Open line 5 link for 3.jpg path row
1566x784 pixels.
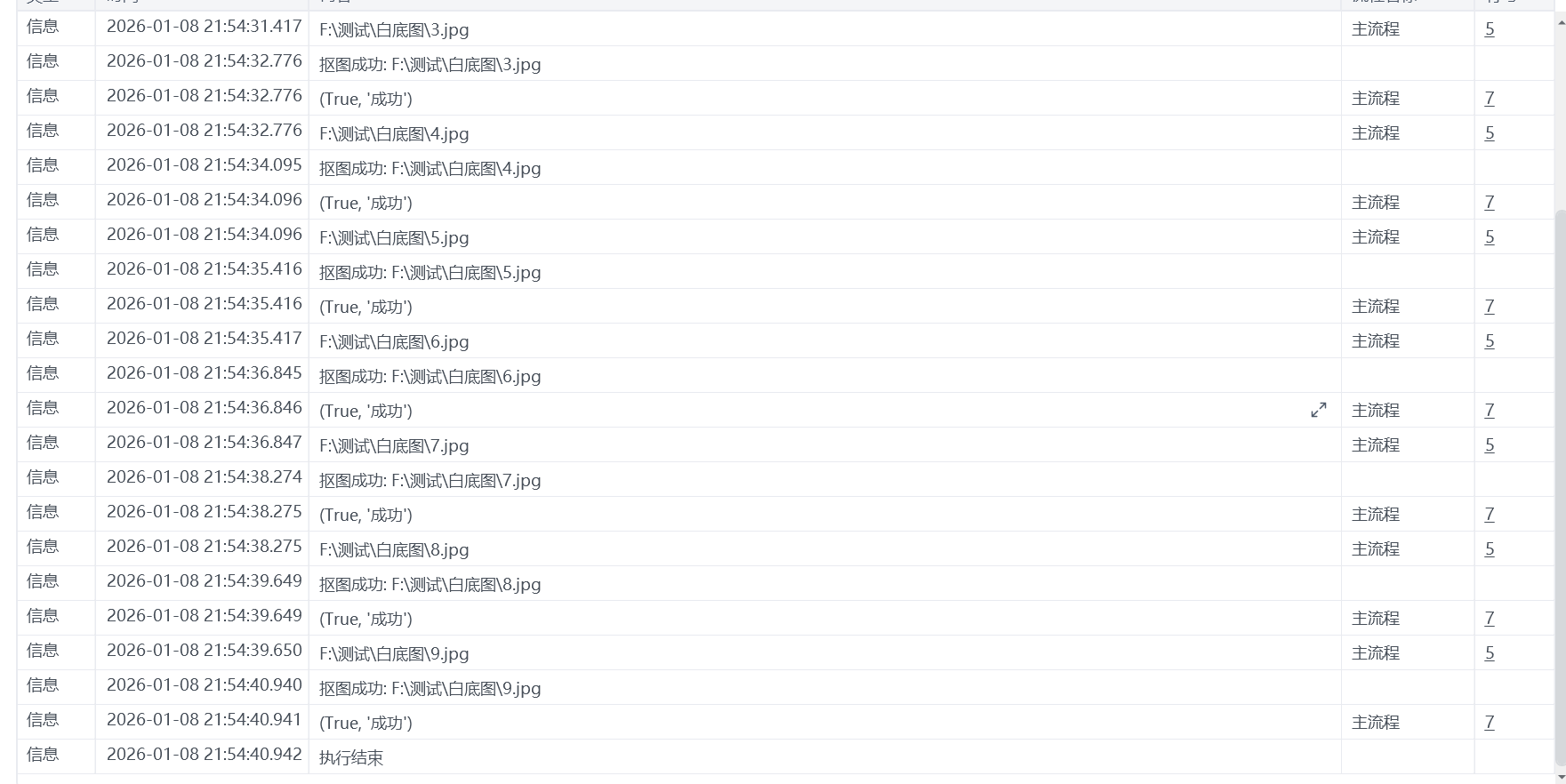point(1490,29)
